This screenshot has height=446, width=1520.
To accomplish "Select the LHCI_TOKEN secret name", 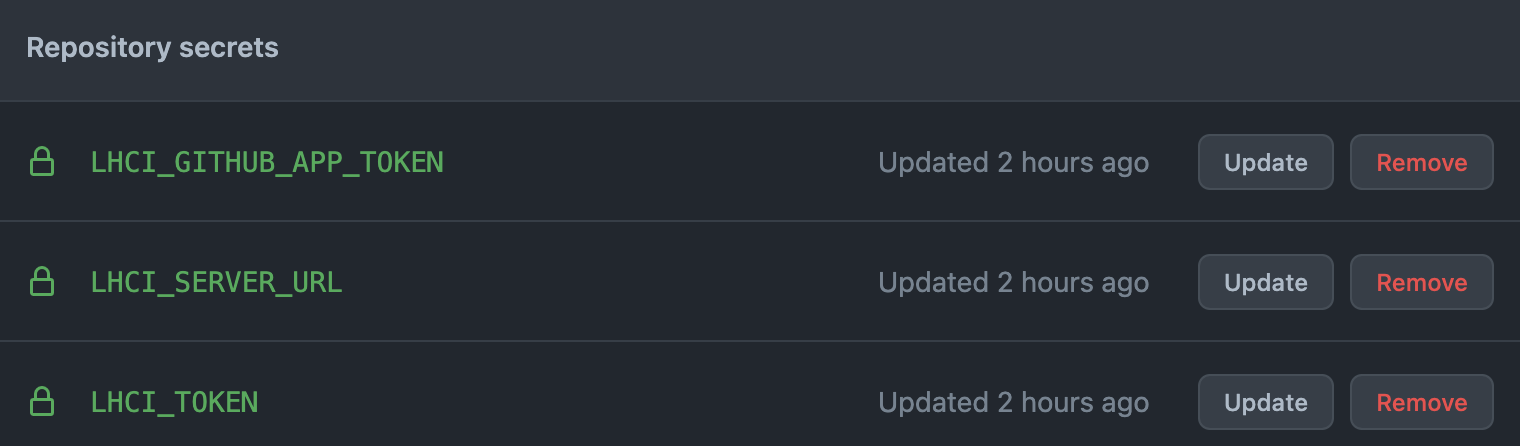I will pyautogui.click(x=174, y=402).
